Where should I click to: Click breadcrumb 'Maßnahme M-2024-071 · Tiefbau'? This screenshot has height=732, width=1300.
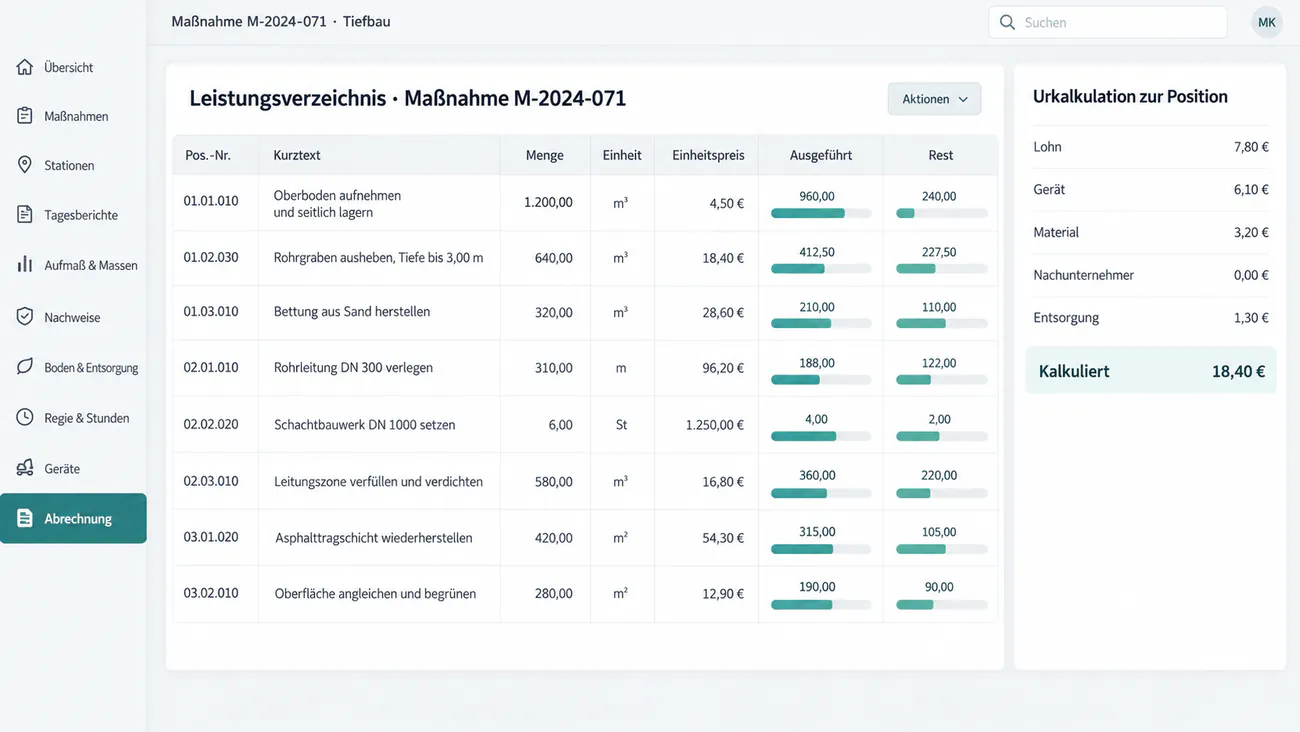(281, 21)
